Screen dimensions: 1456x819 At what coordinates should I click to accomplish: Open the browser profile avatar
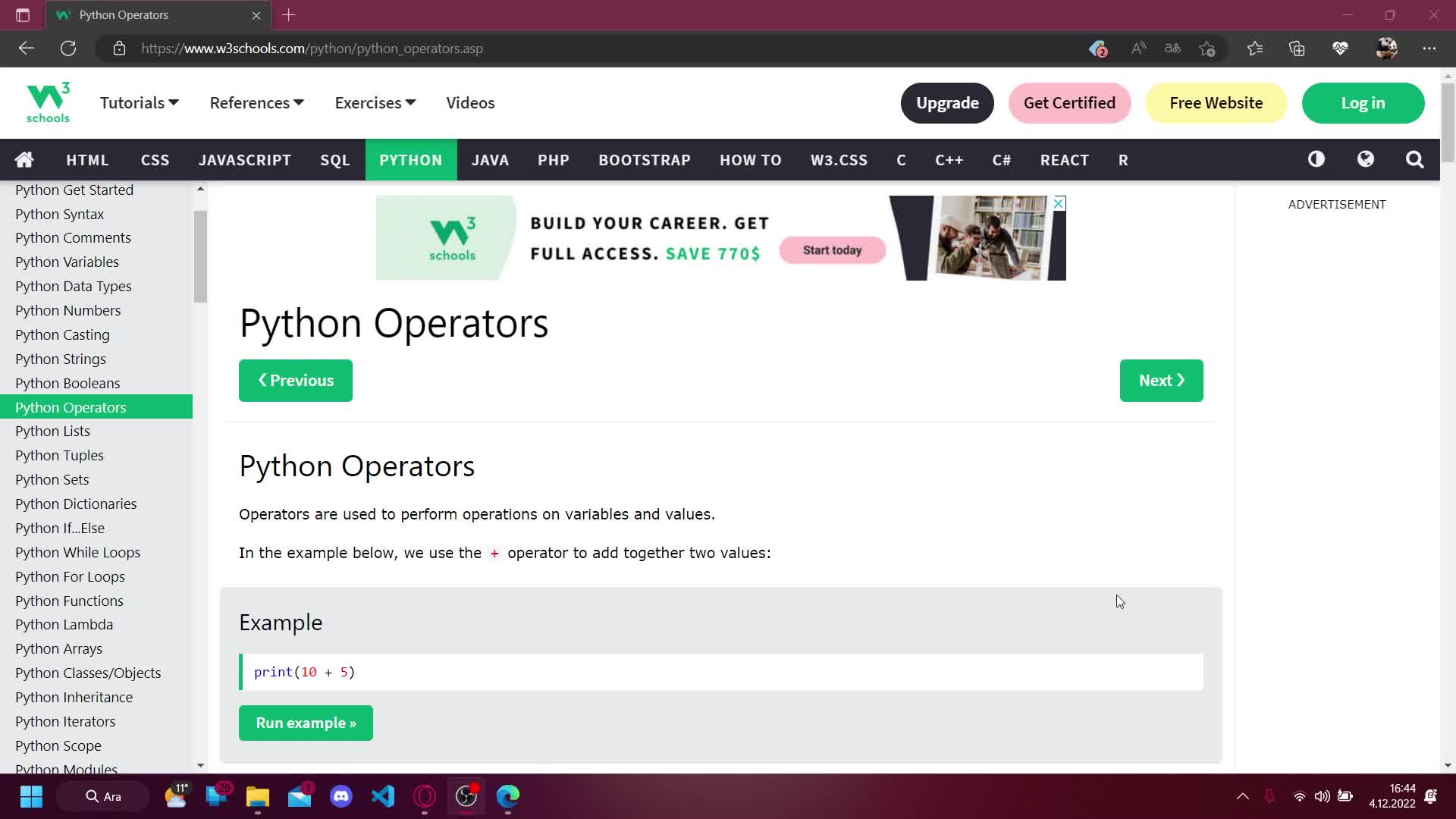(1386, 49)
